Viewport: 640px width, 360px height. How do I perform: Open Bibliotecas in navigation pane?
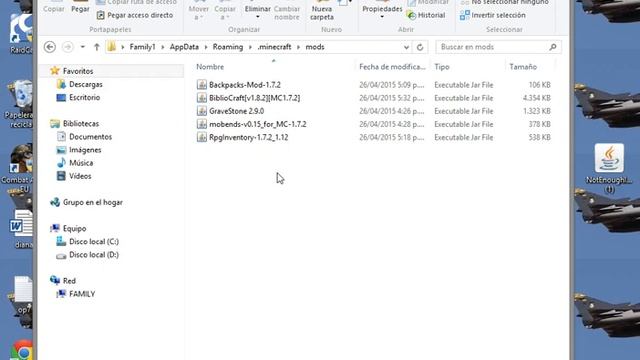pos(80,123)
